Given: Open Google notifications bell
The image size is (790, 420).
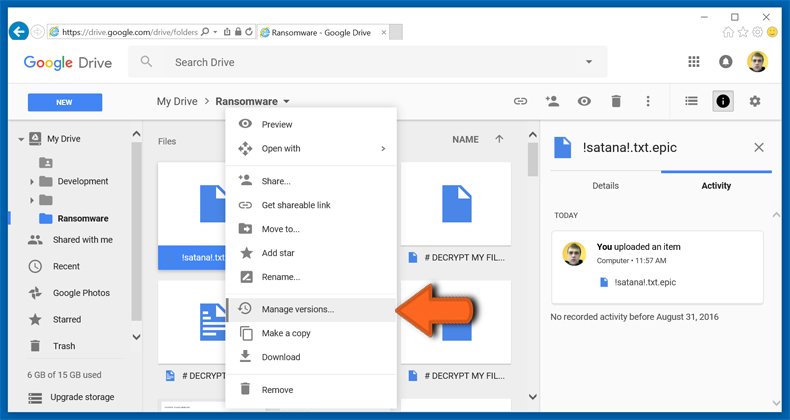Looking at the screenshot, I should [726, 61].
